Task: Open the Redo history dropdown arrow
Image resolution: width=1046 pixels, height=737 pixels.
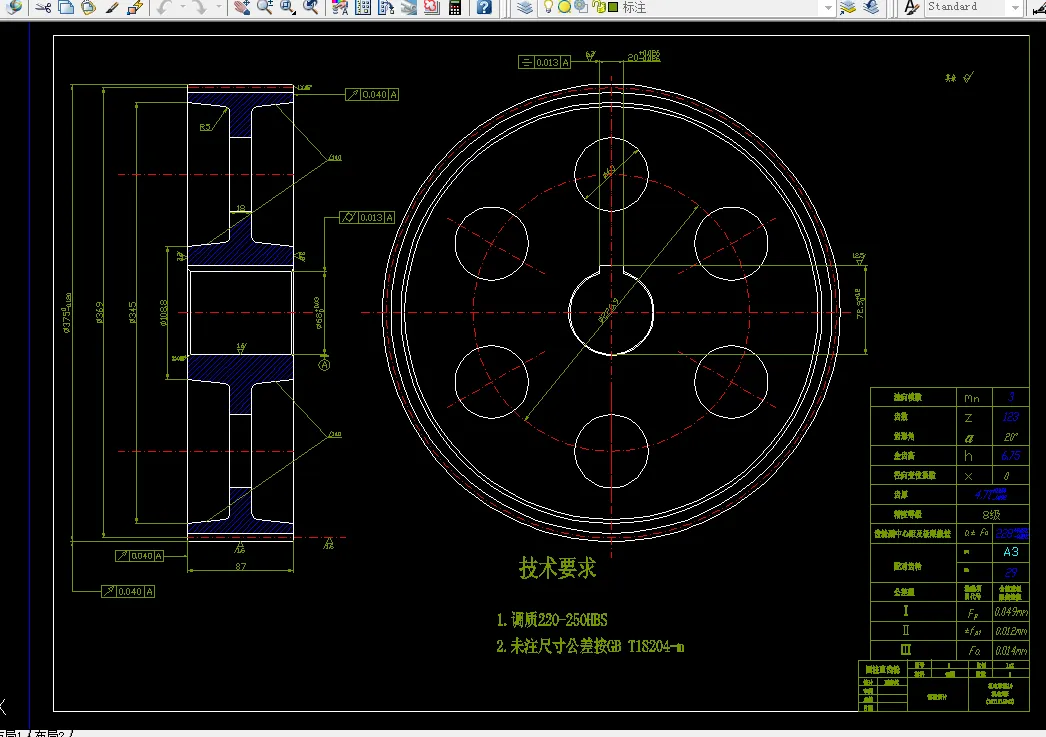Action: 218,7
